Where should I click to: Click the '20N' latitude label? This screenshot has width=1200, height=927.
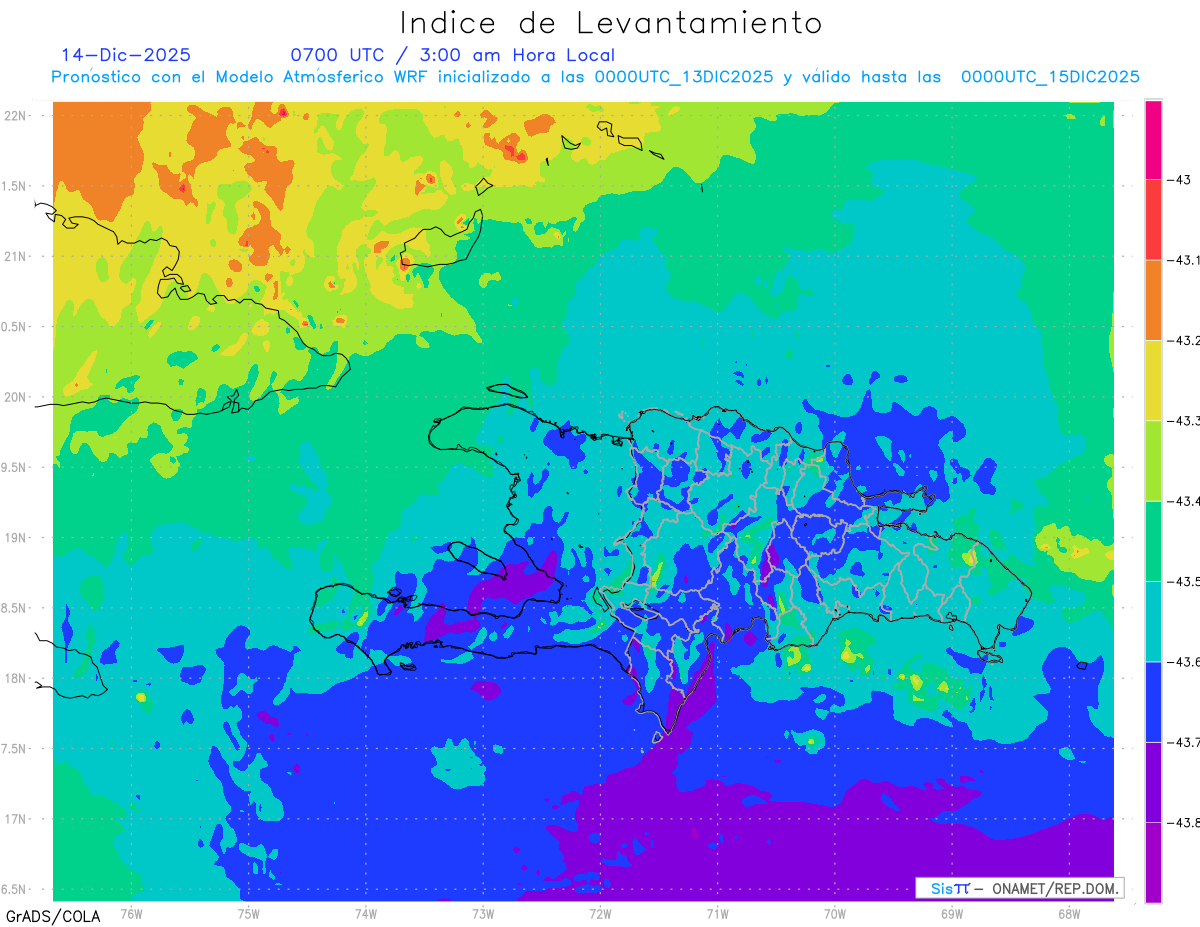pos(16,397)
